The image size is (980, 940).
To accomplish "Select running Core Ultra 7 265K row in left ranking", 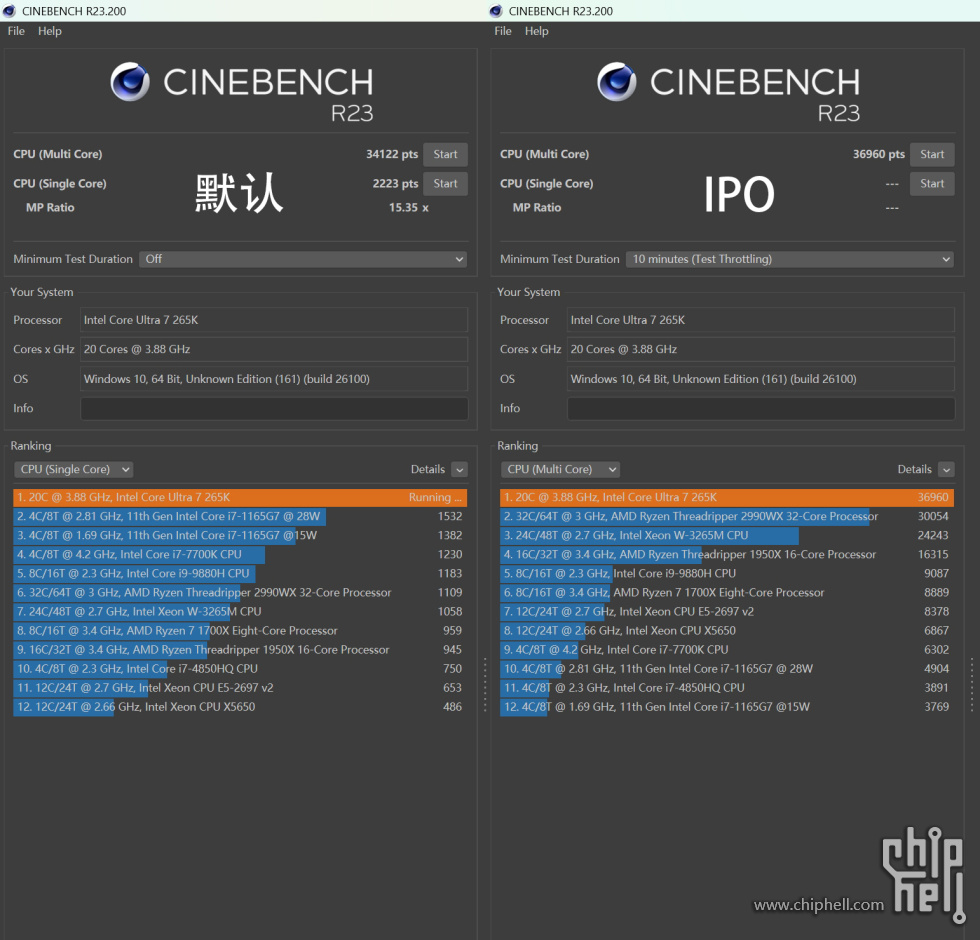I will click(240, 498).
